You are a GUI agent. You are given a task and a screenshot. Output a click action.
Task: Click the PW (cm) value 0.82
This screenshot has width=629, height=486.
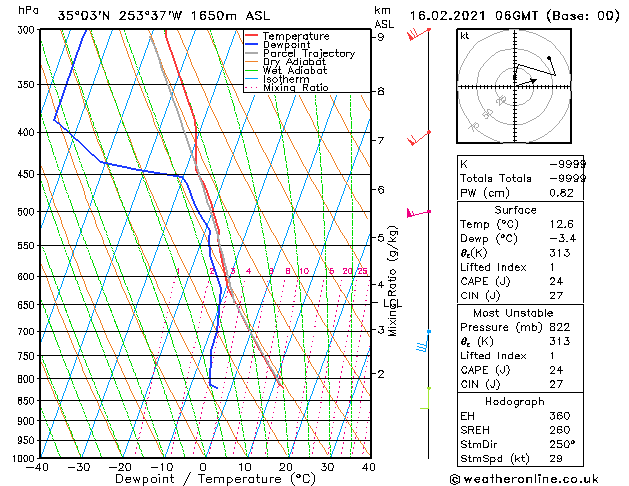[x=562, y=193]
